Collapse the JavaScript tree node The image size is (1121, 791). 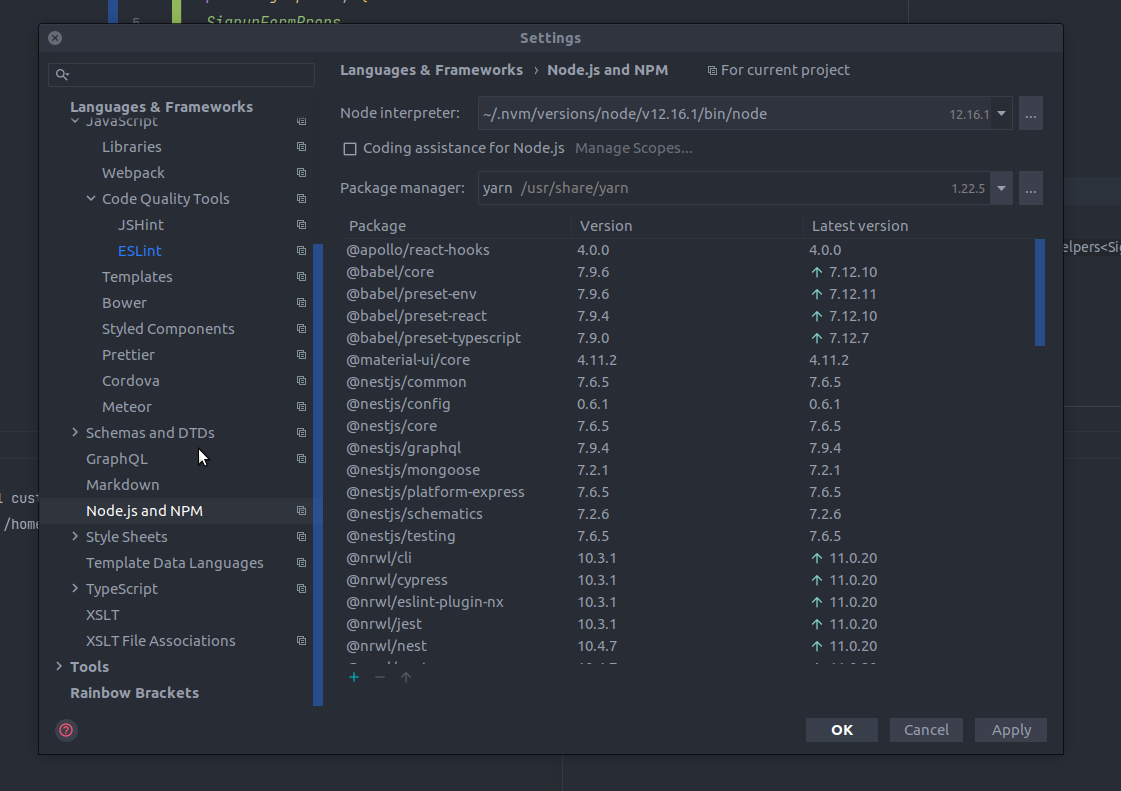tap(75, 122)
